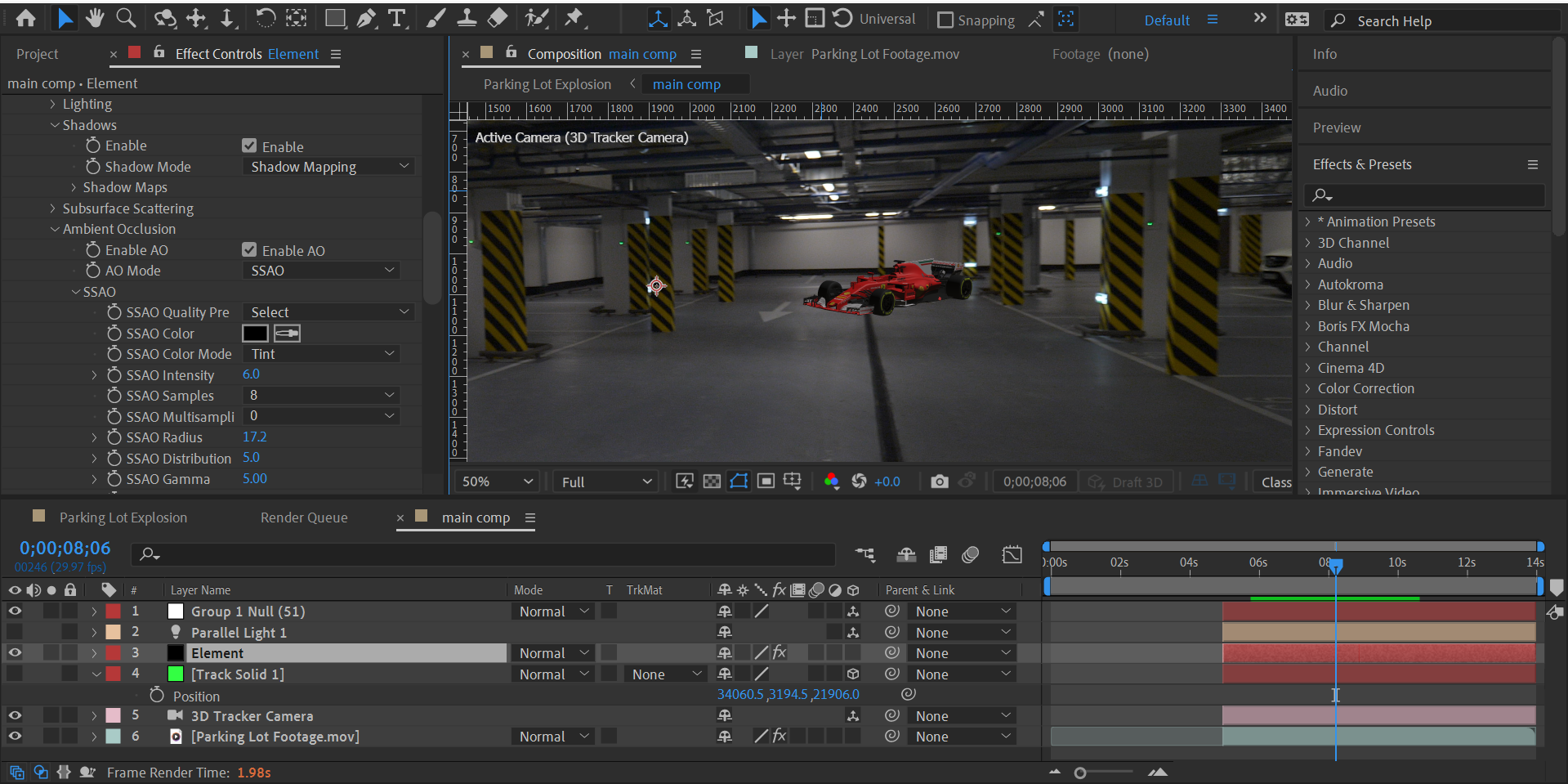This screenshot has width=1568, height=784.
Task: Open the Parking Lot Explosion composition tab
Action: 123,517
